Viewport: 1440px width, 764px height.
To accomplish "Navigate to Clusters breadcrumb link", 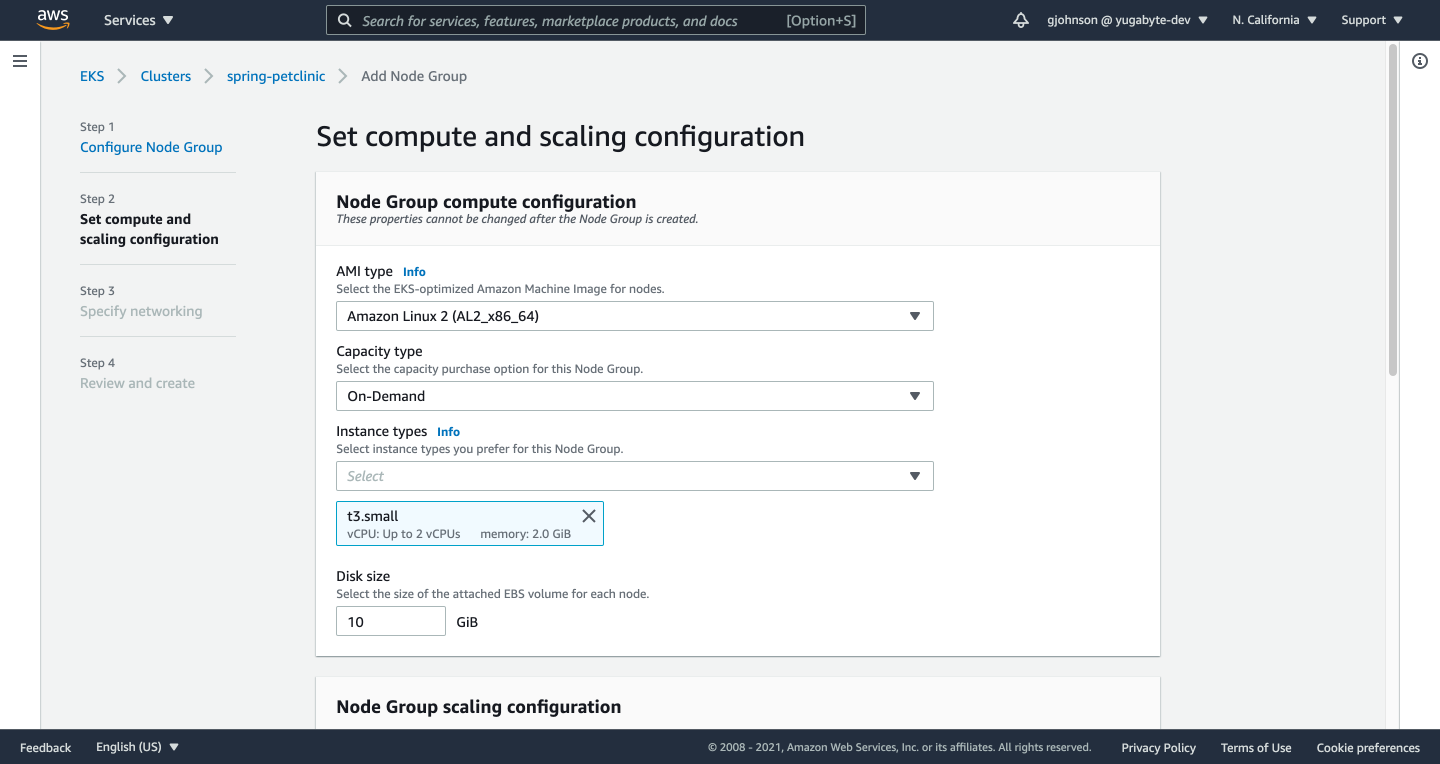I will (x=165, y=76).
